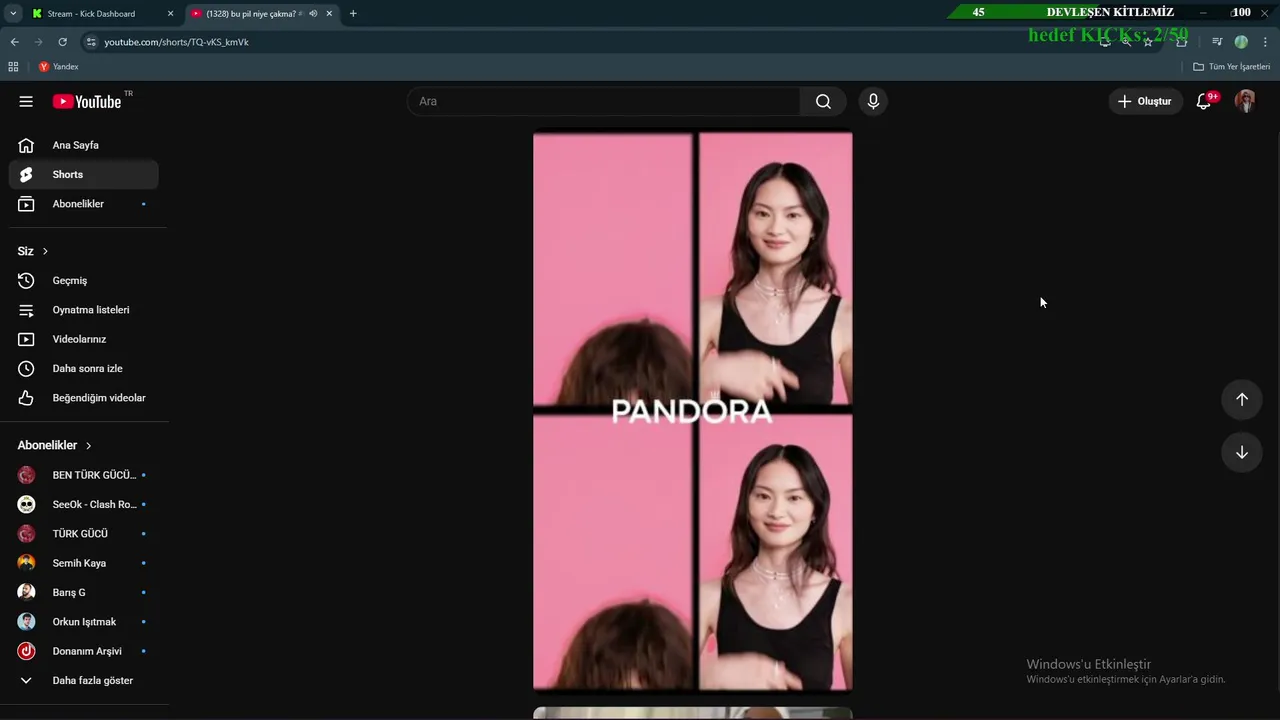Open the site information icon in address bar
The width and height of the screenshot is (1280, 720).
click(x=91, y=42)
